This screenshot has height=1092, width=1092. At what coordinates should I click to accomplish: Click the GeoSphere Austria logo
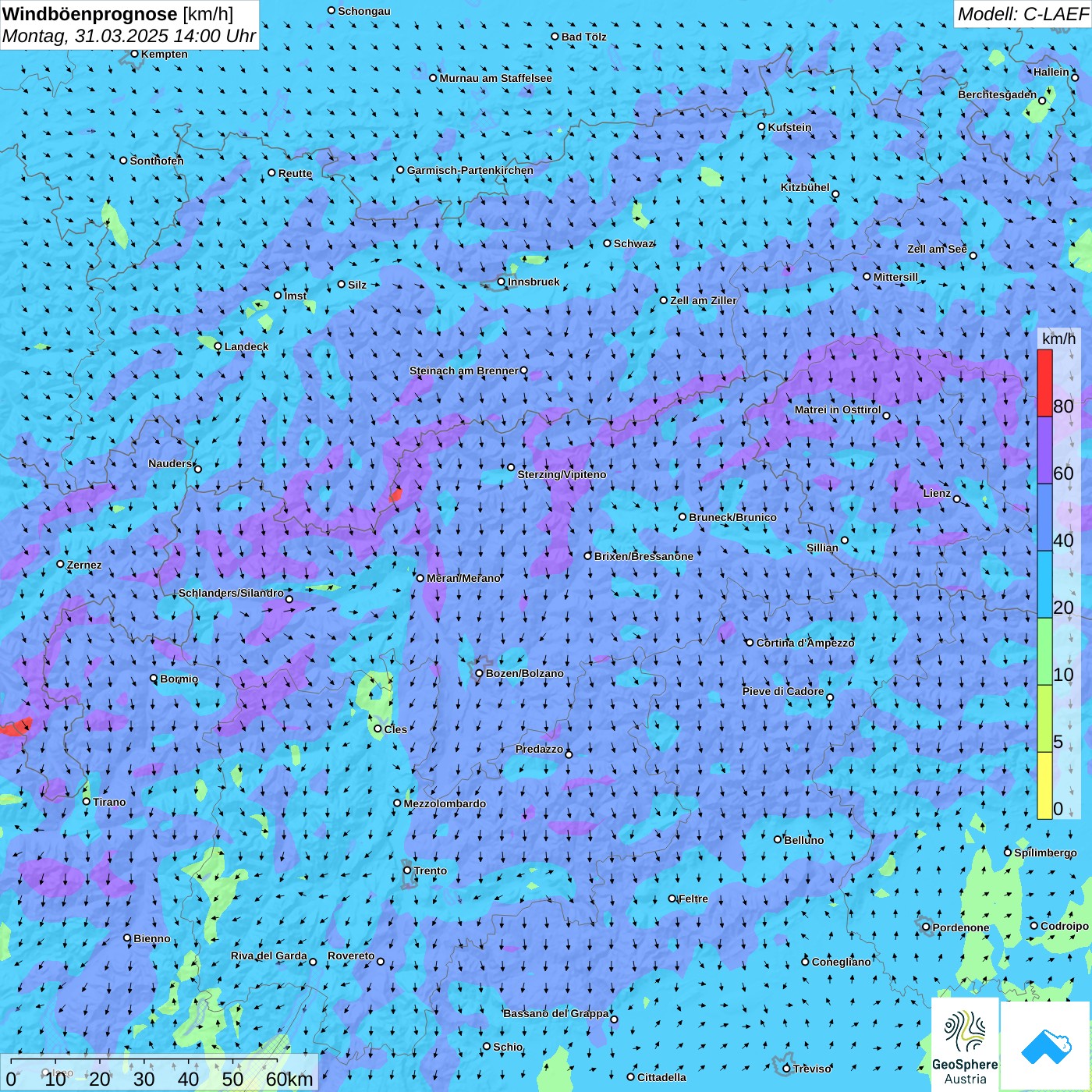click(x=965, y=1045)
